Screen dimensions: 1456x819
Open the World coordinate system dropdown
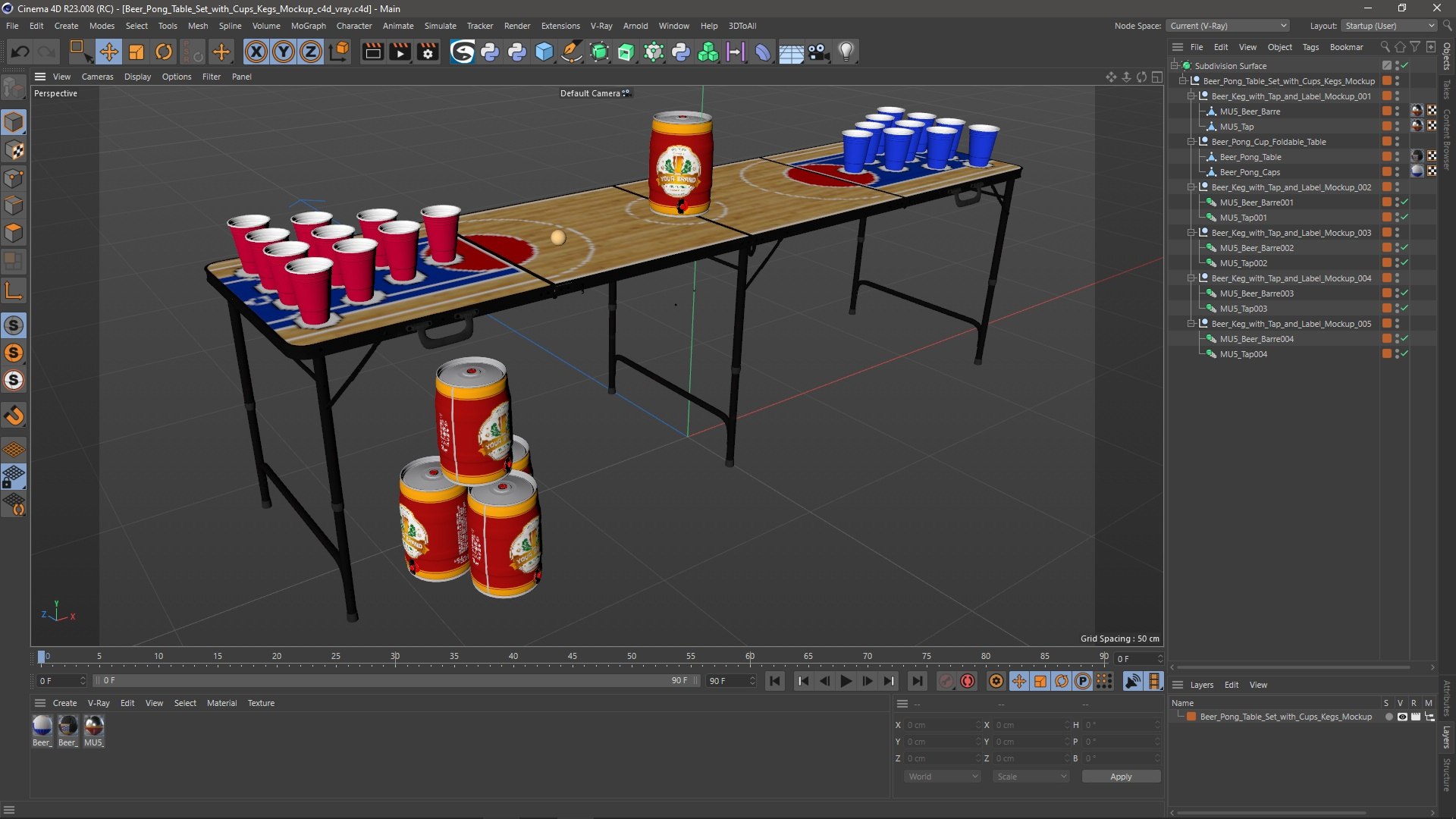(942, 777)
